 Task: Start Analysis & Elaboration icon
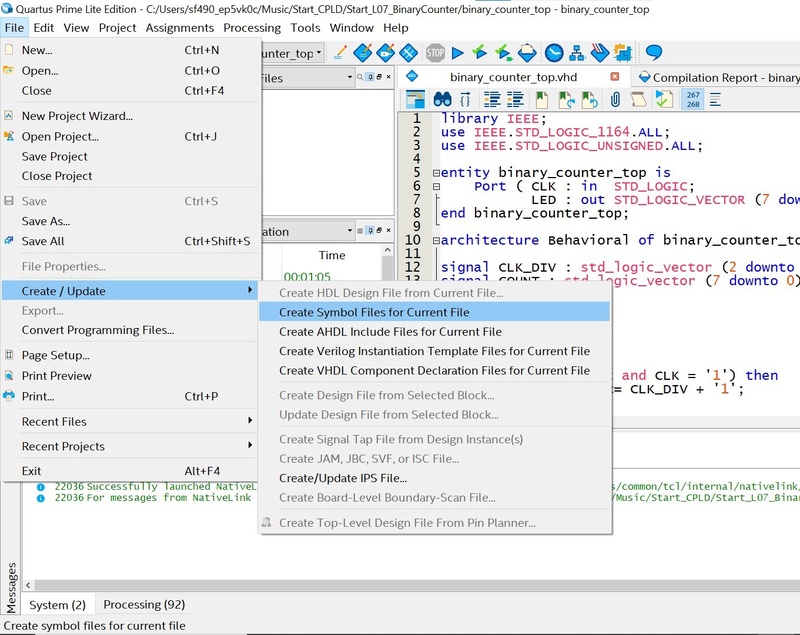(x=480, y=53)
